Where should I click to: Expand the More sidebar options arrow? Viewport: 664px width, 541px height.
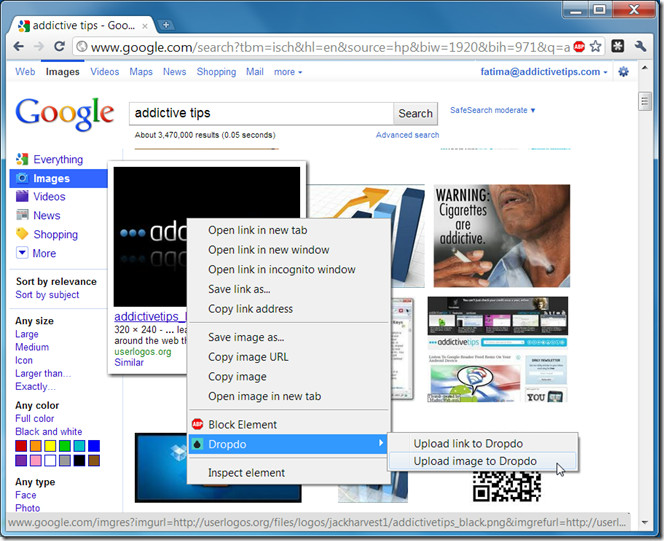pos(22,253)
